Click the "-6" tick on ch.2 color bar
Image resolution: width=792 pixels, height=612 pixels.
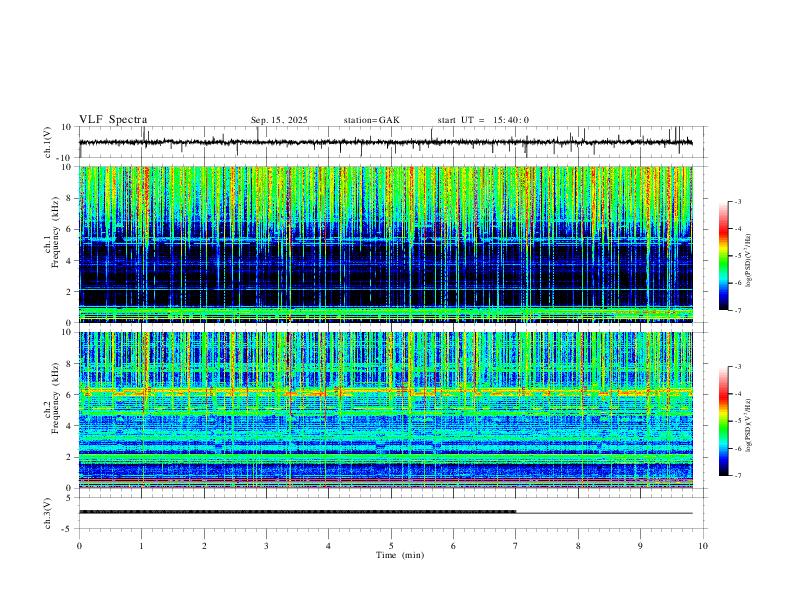click(x=738, y=448)
